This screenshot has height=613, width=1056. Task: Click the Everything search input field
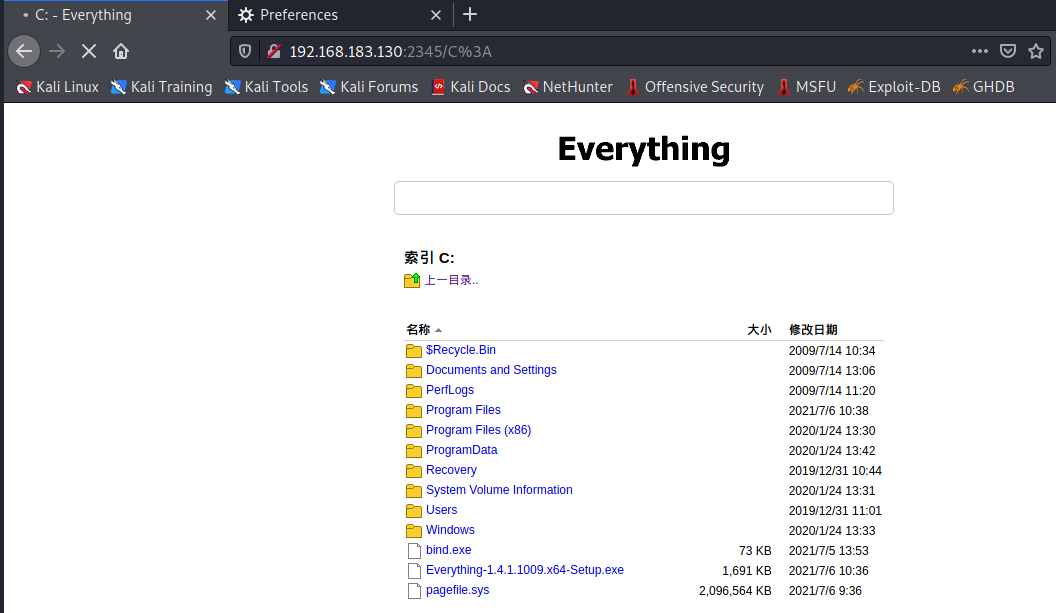[x=644, y=197]
